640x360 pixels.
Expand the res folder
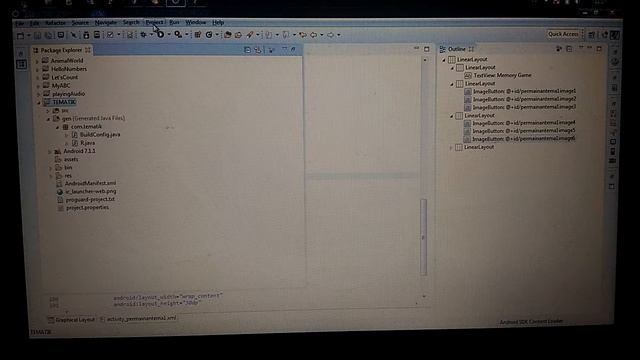(51, 176)
